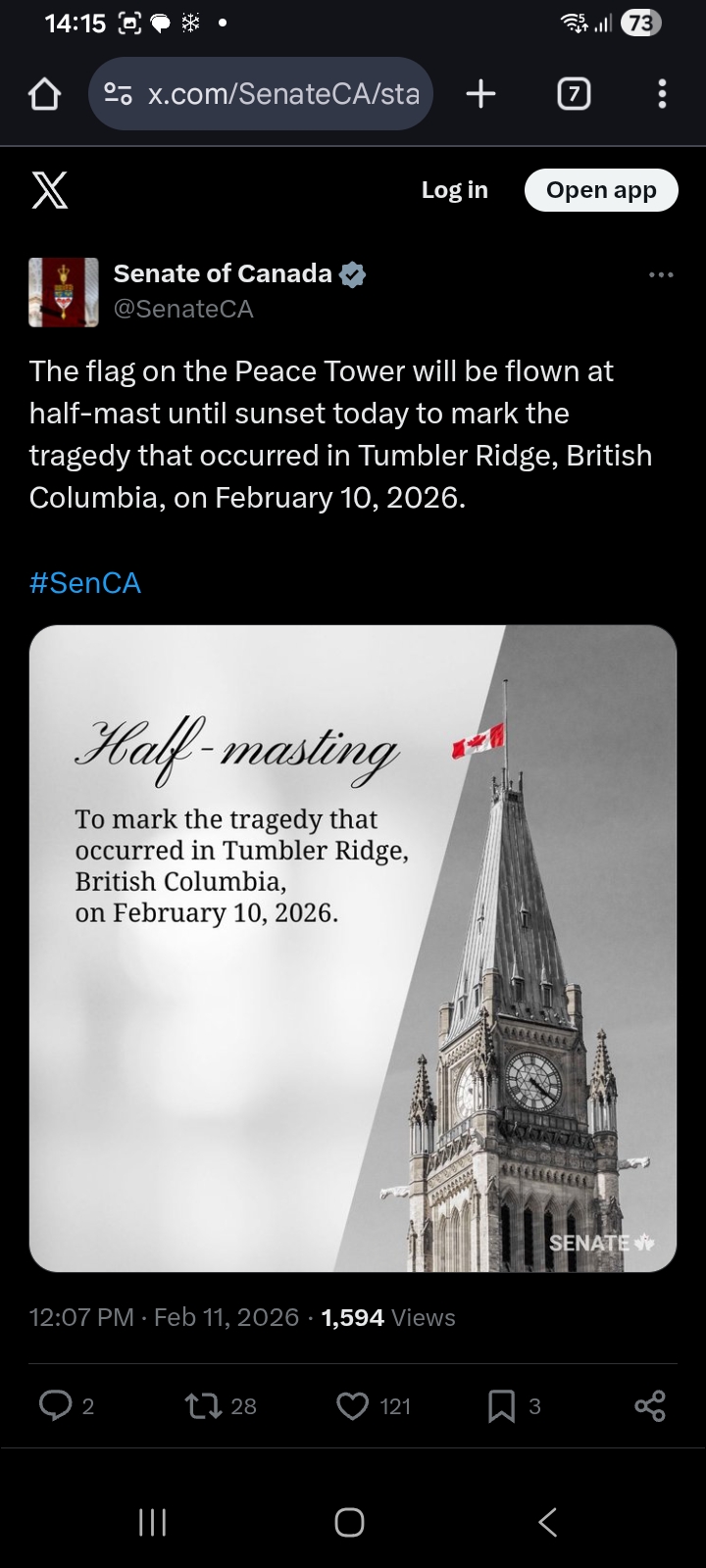The width and height of the screenshot is (706, 1568).
Task: Open the site info icon in address bar
Action: point(118,94)
